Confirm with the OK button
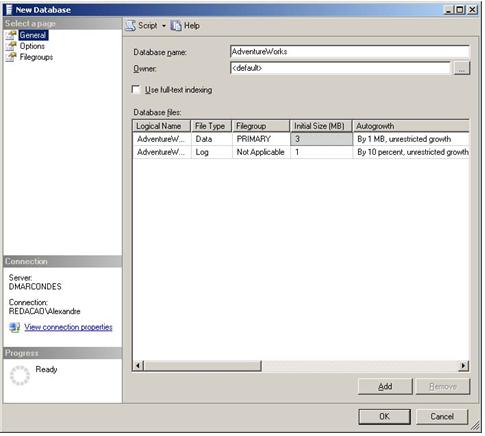 pos(384,416)
